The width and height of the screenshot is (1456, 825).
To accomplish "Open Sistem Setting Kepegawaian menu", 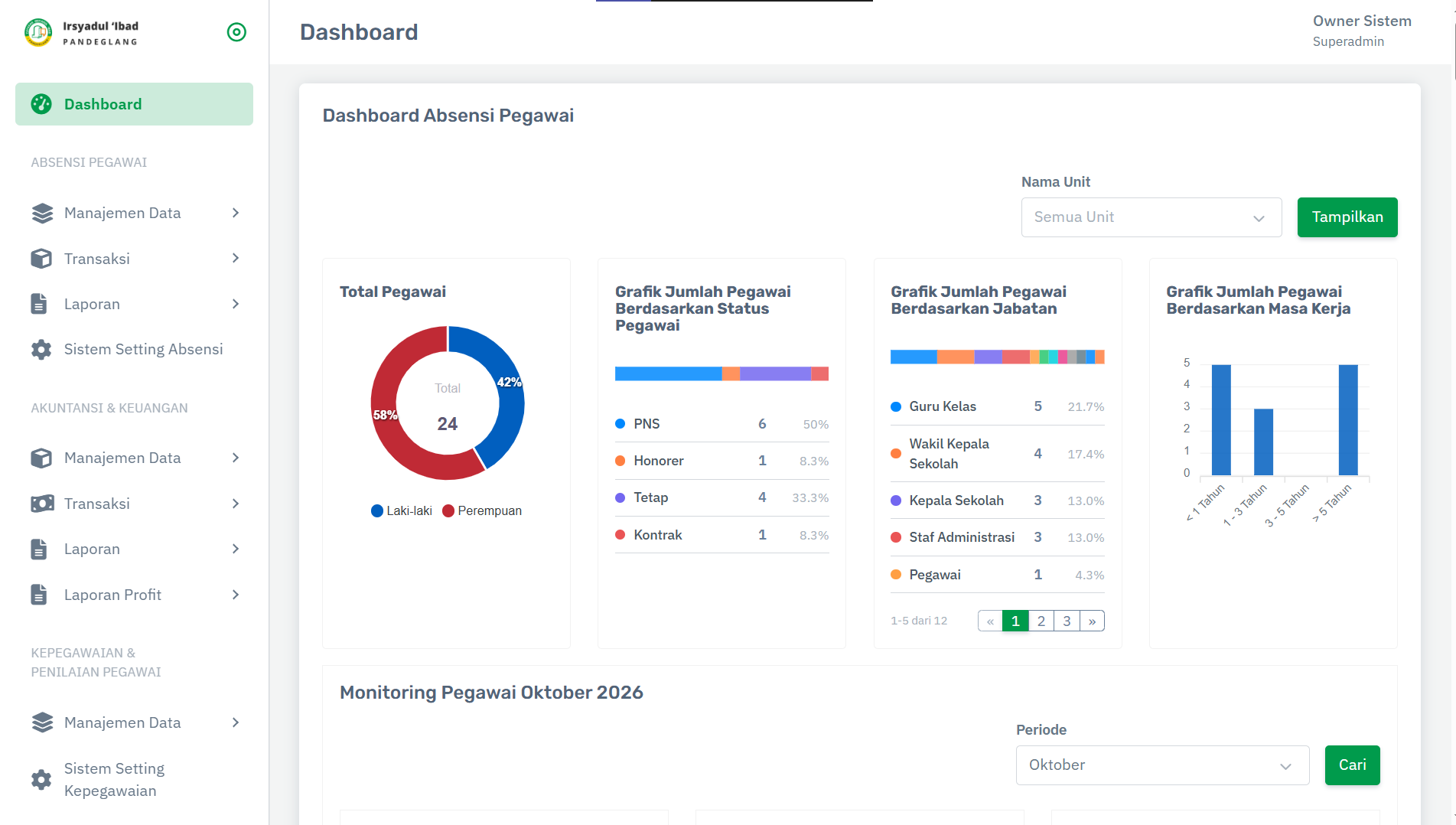I will click(x=134, y=780).
